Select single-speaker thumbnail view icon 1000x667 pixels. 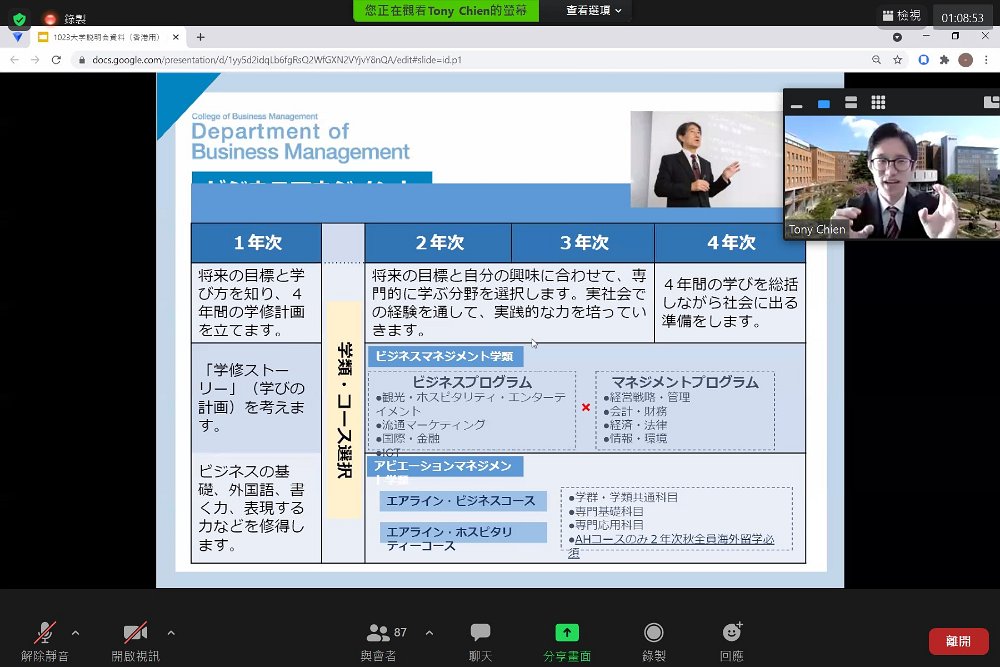coord(824,103)
